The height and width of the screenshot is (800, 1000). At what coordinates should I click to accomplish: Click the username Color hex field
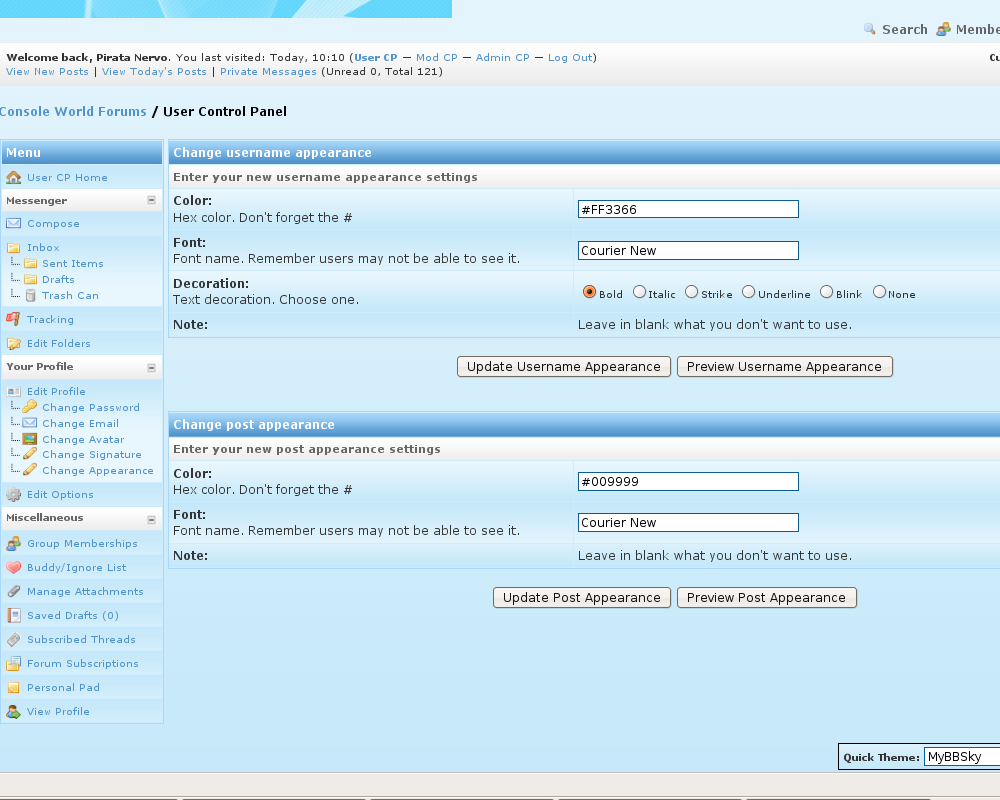(688, 210)
